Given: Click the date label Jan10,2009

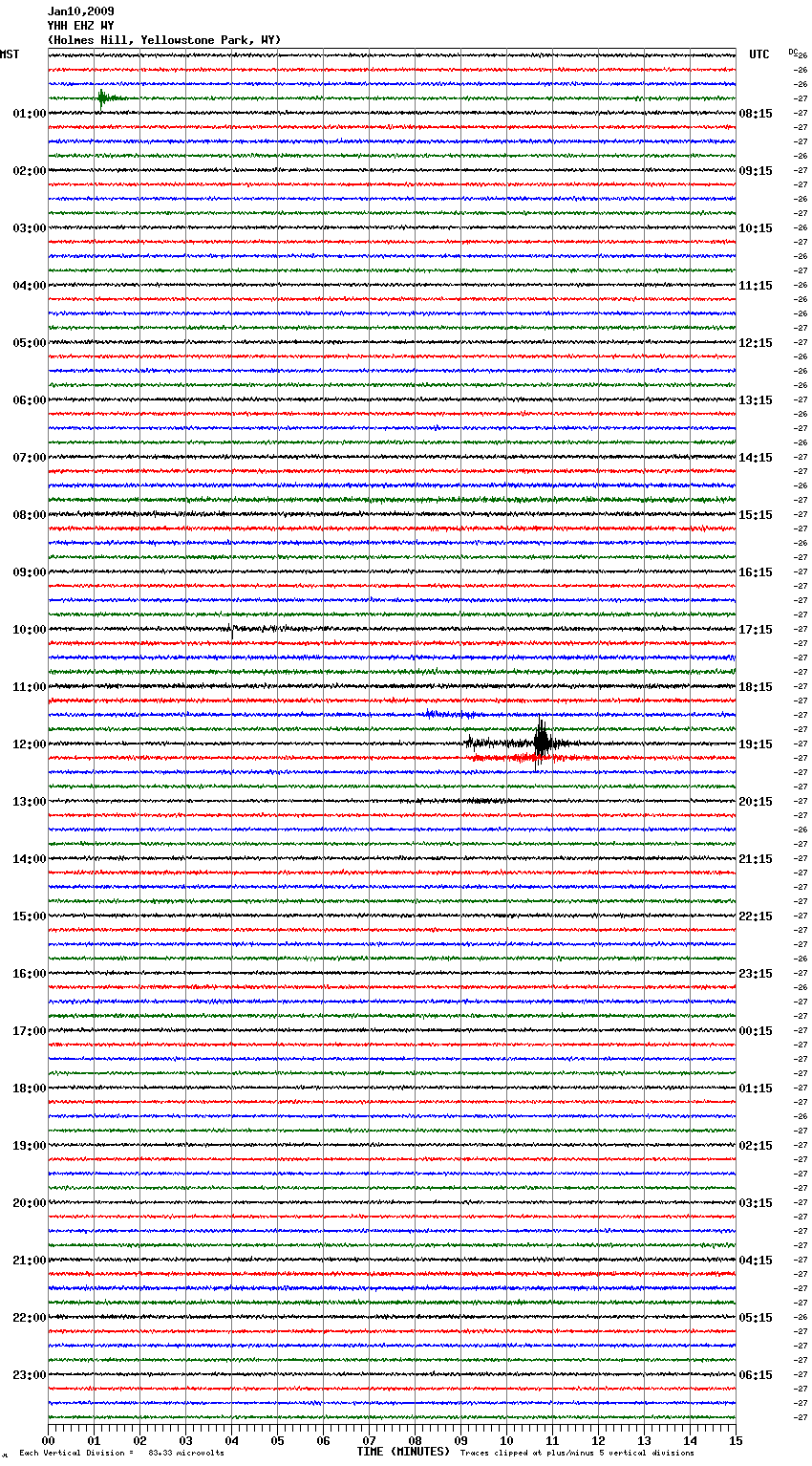Looking at the screenshot, I should (x=81, y=11).
